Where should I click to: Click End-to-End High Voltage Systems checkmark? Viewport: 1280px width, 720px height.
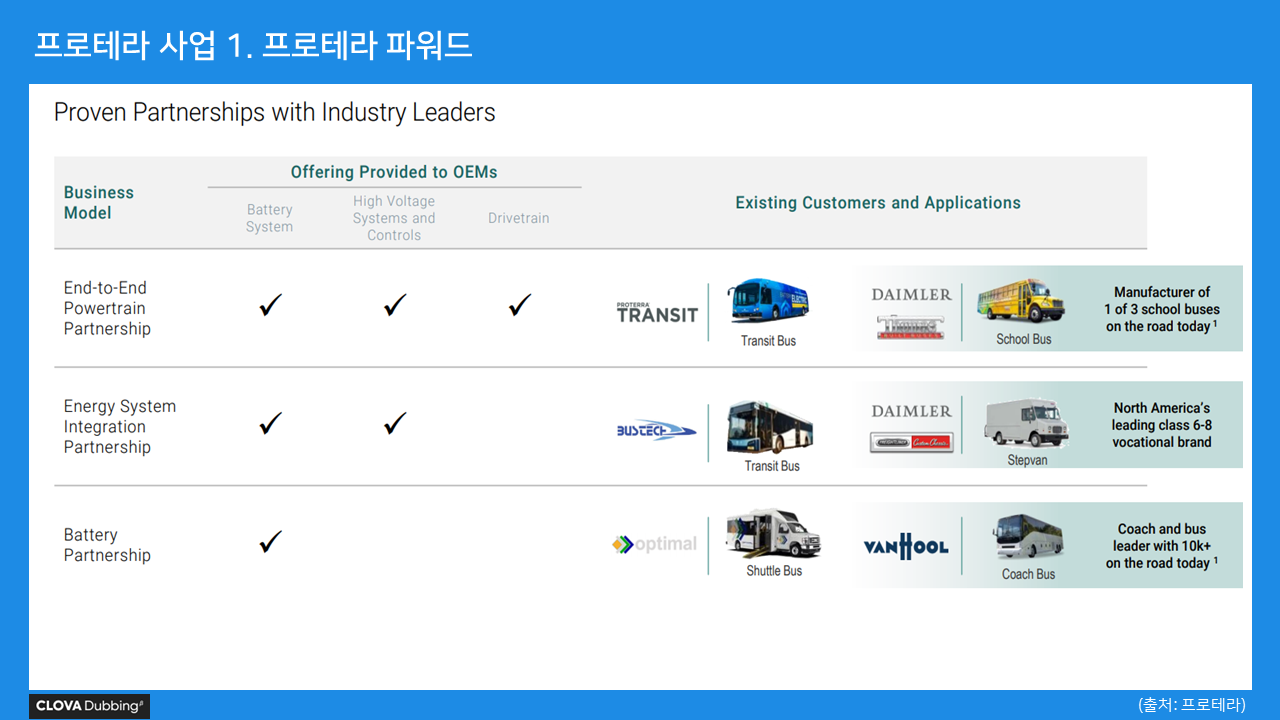tap(395, 305)
